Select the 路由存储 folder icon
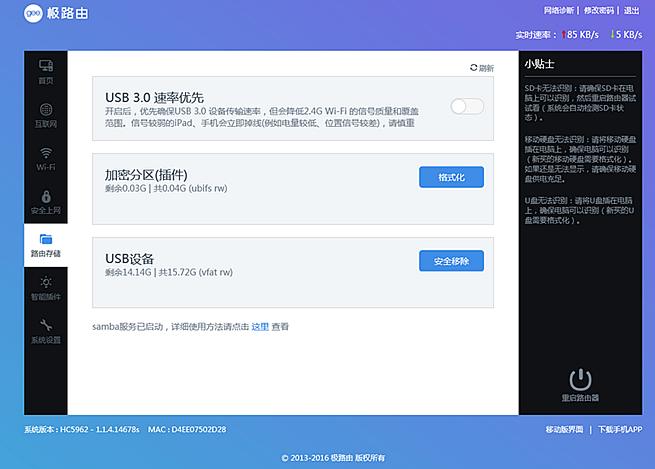This screenshot has height=469, width=655. pyautogui.click(x=46, y=239)
